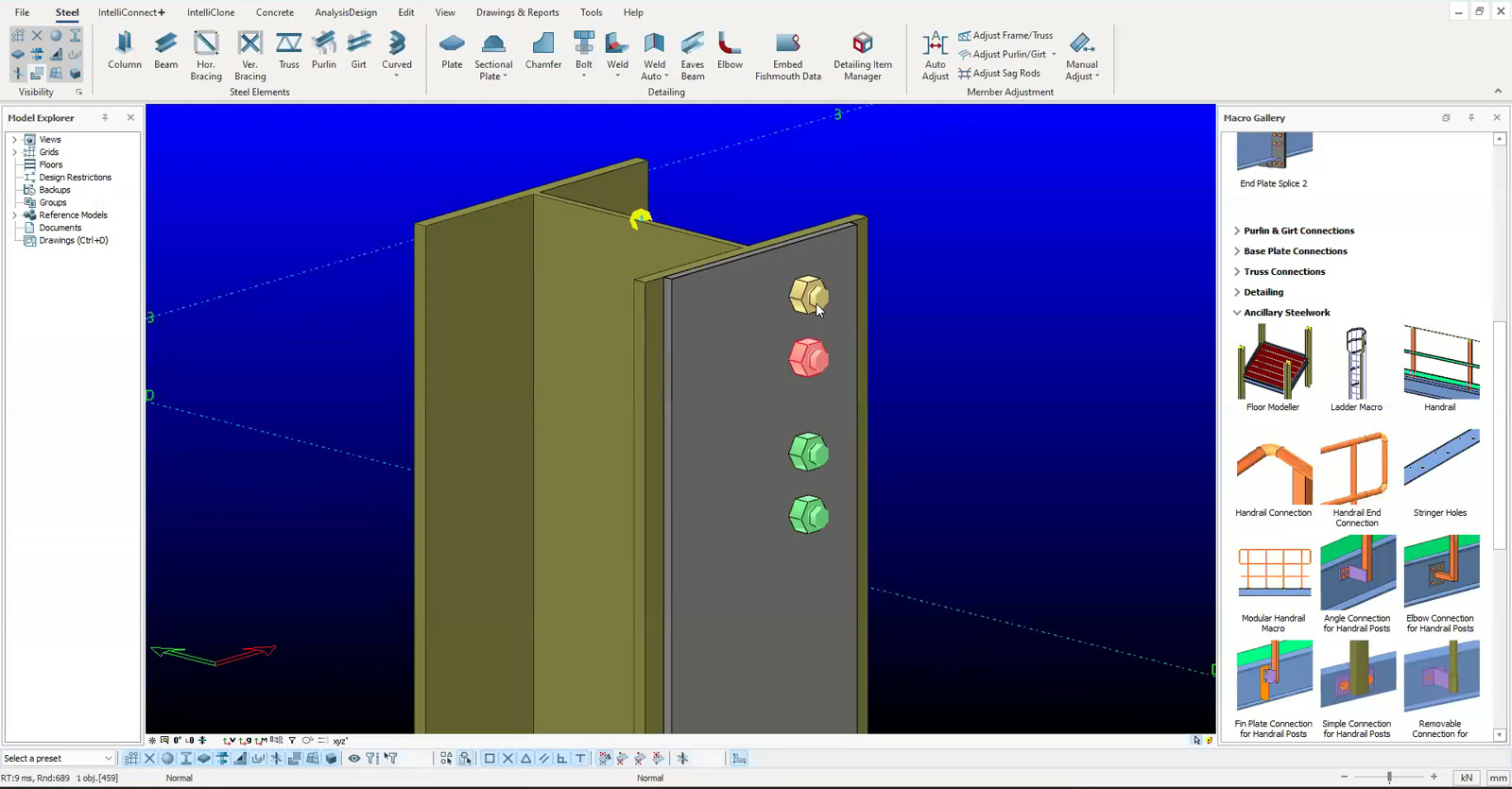Select the Purlin tool
This screenshot has width=1512, height=789.
coord(324,51)
